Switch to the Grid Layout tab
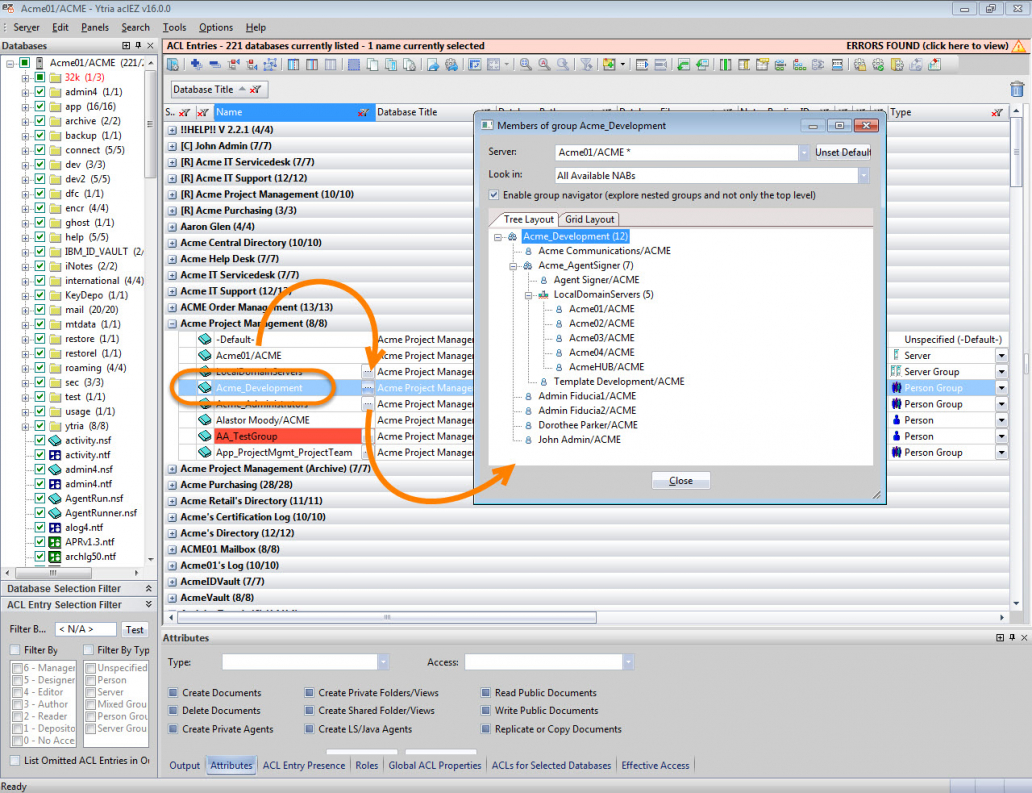 tap(589, 219)
